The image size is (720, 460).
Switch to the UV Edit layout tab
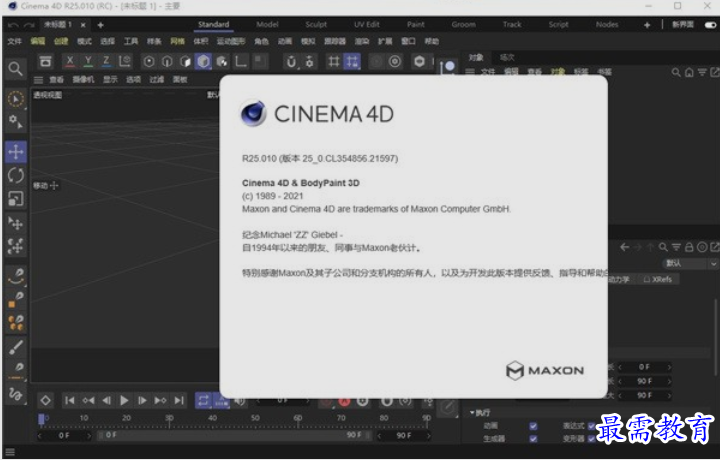366,24
